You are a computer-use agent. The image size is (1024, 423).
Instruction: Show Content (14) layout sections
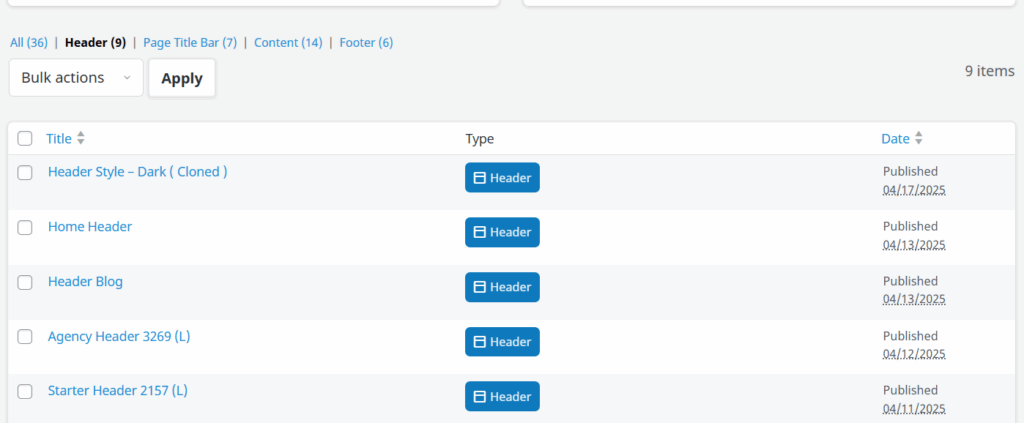coord(288,43)
